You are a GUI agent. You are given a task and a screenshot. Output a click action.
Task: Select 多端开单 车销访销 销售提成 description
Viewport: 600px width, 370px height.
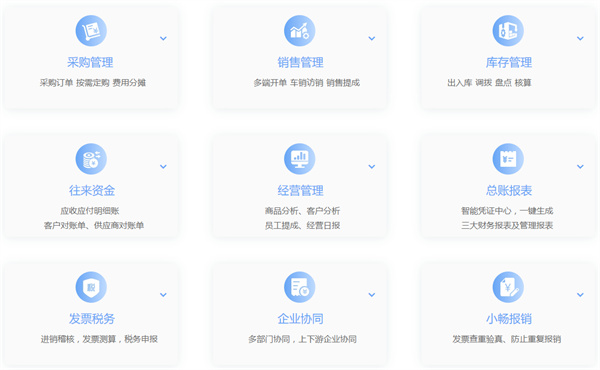[x=307, y=83]
